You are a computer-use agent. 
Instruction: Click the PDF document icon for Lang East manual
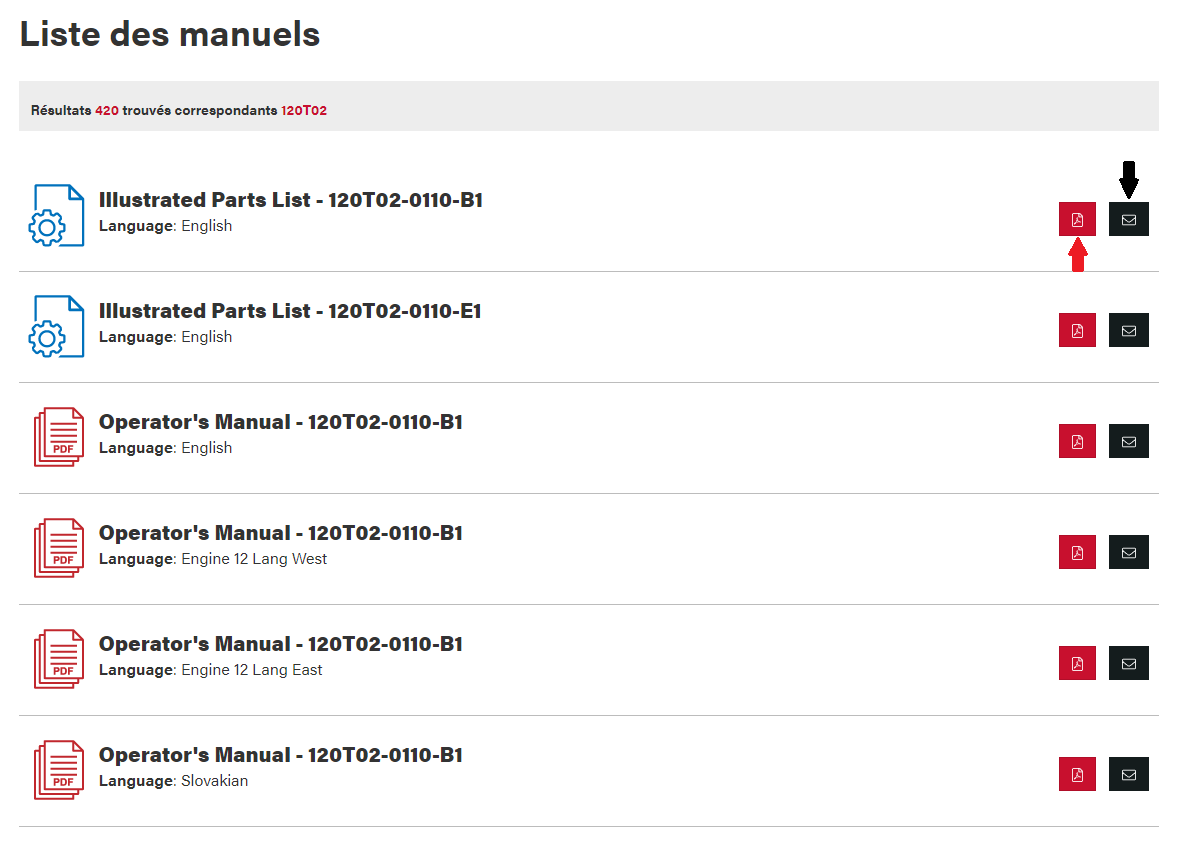(x=59, y=659)
